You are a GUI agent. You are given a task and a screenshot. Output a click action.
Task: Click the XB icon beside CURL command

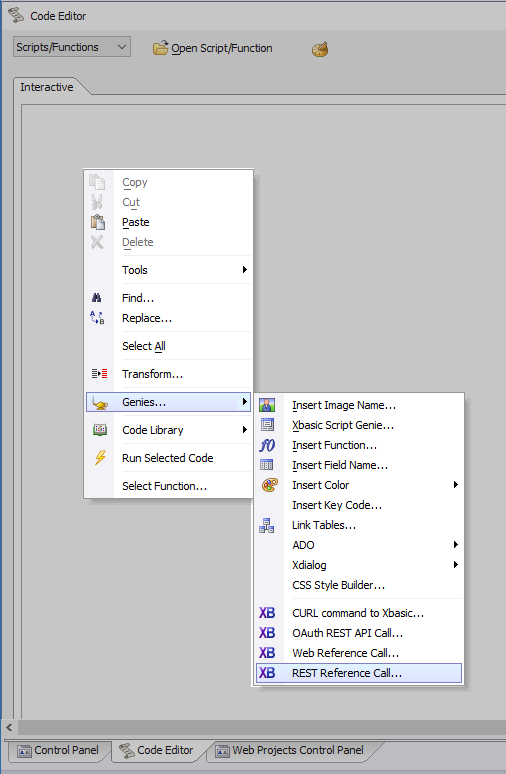click(267, 613)
